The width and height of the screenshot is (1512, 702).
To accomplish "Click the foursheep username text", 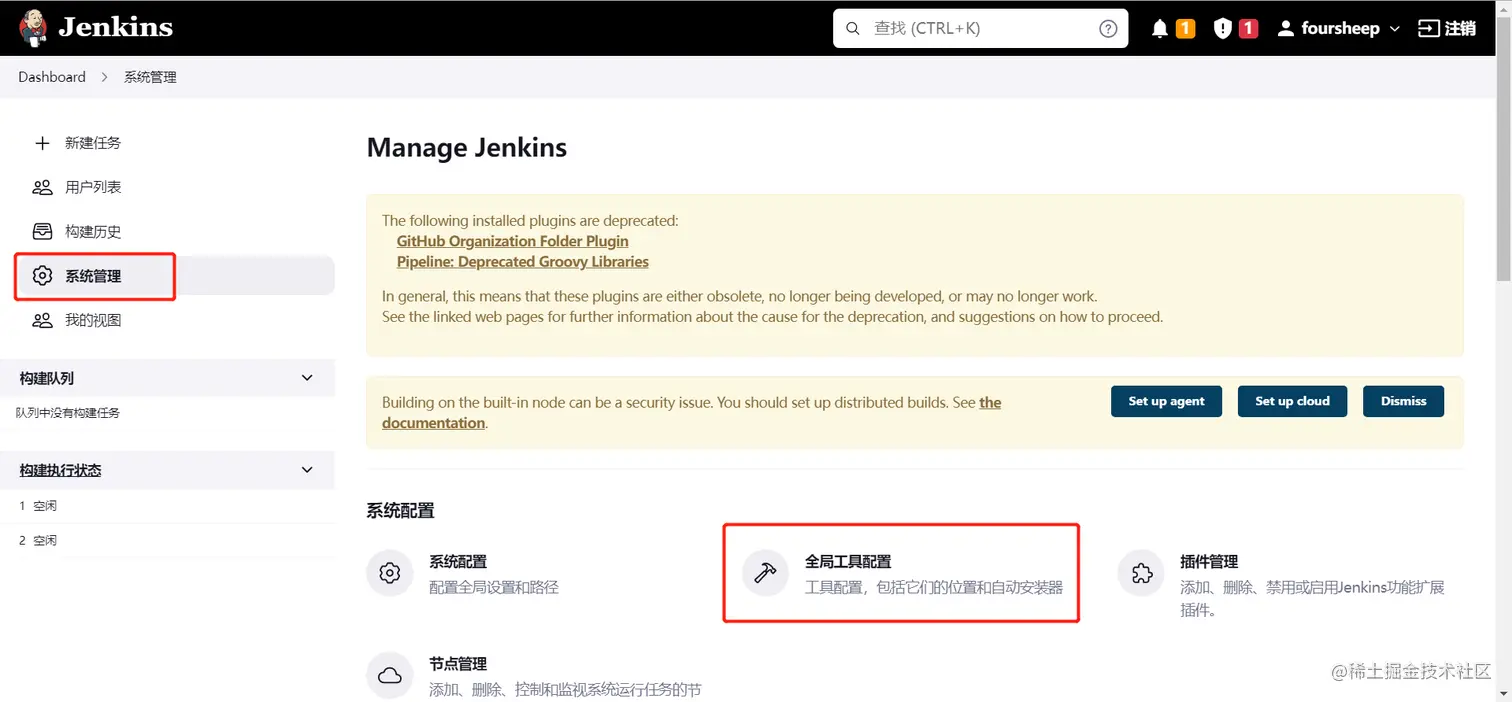I will pyautogui.click(x=1340, y=29).
